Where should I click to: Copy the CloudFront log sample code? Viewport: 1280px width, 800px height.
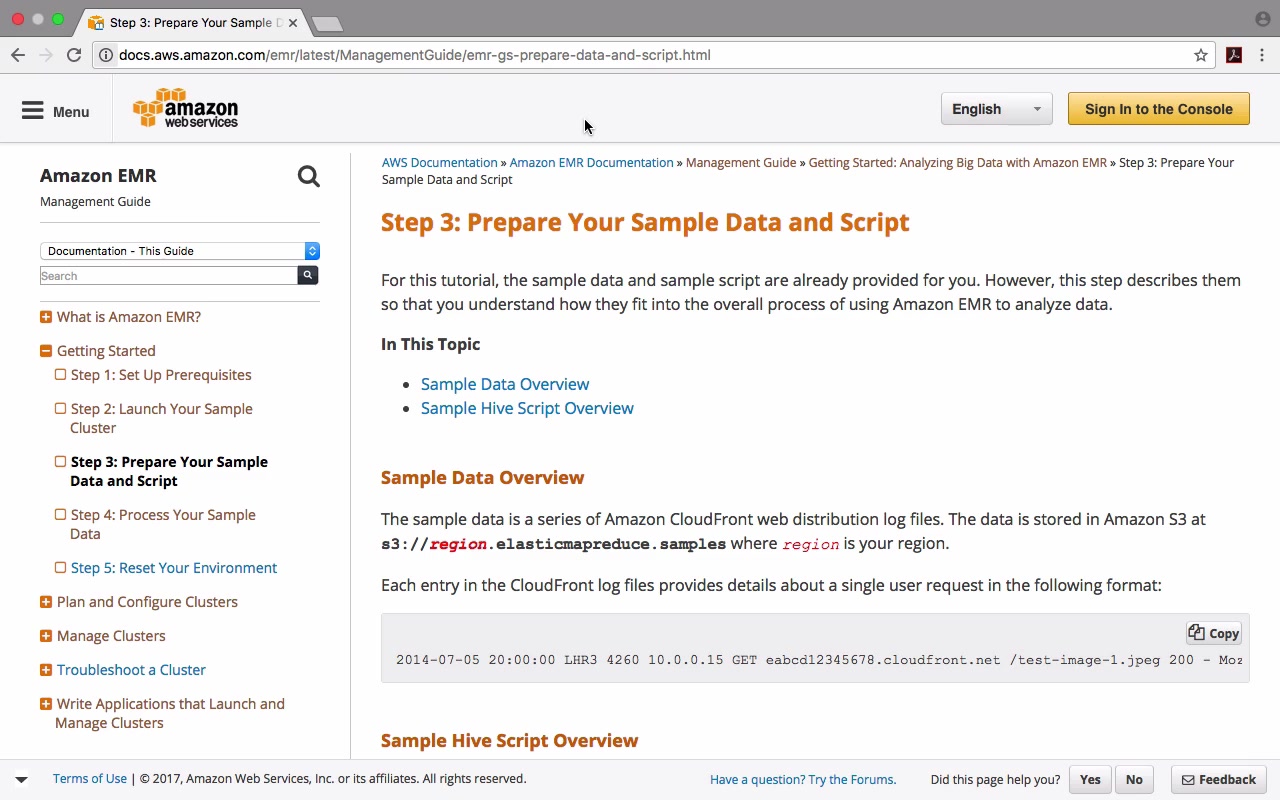(x=1214, y=633)
